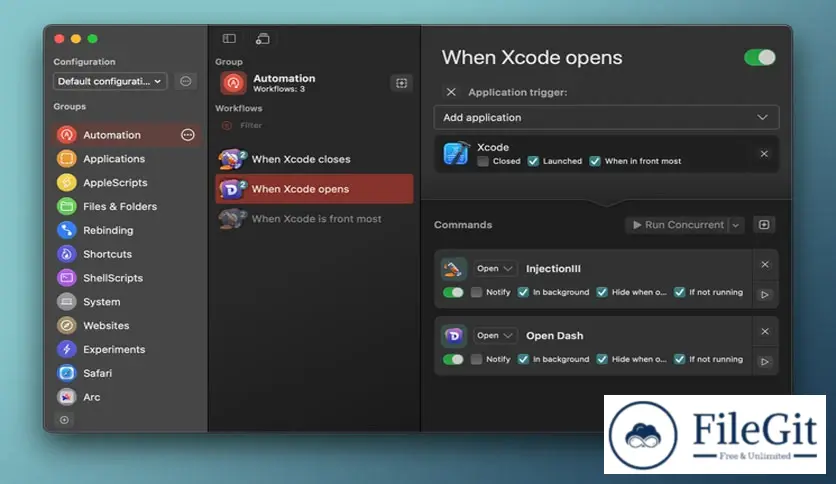Select the When Xcode closes workflow
The image size is (836, 484).
314,159
